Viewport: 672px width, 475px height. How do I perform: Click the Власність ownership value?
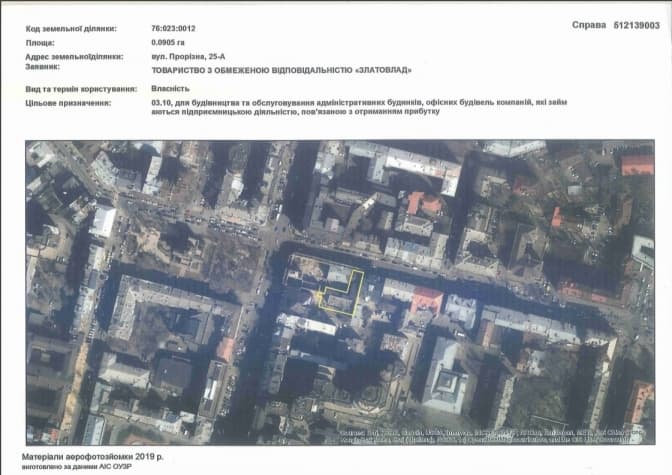click(169, 88)
